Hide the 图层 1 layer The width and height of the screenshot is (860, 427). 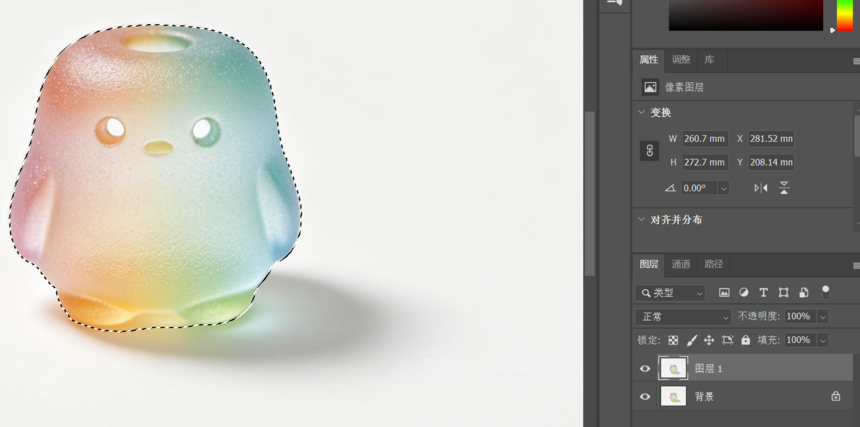coord(645,369)
